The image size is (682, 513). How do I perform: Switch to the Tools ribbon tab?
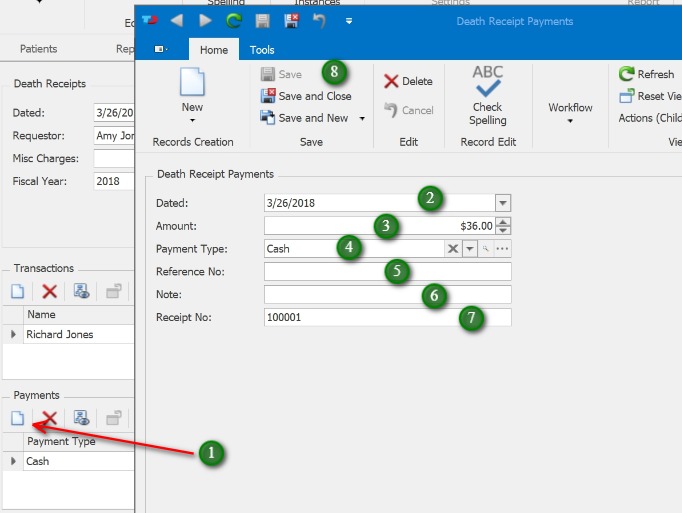point(262,50)
